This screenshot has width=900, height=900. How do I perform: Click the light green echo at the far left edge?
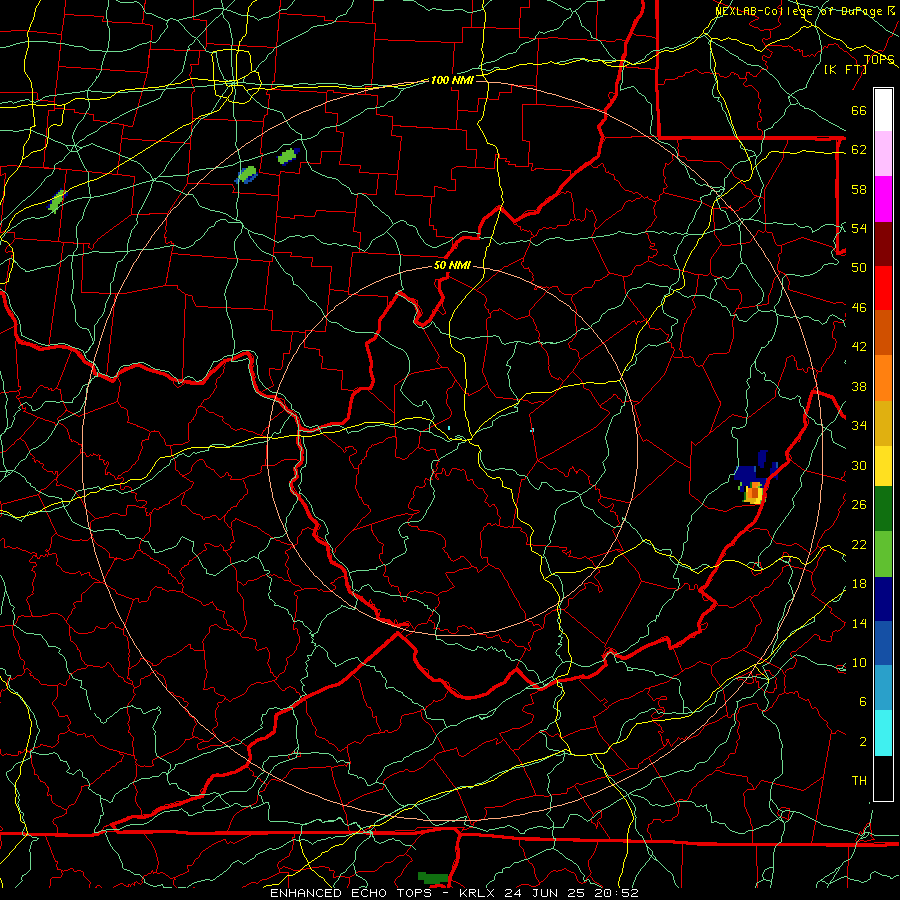[56, 201]
